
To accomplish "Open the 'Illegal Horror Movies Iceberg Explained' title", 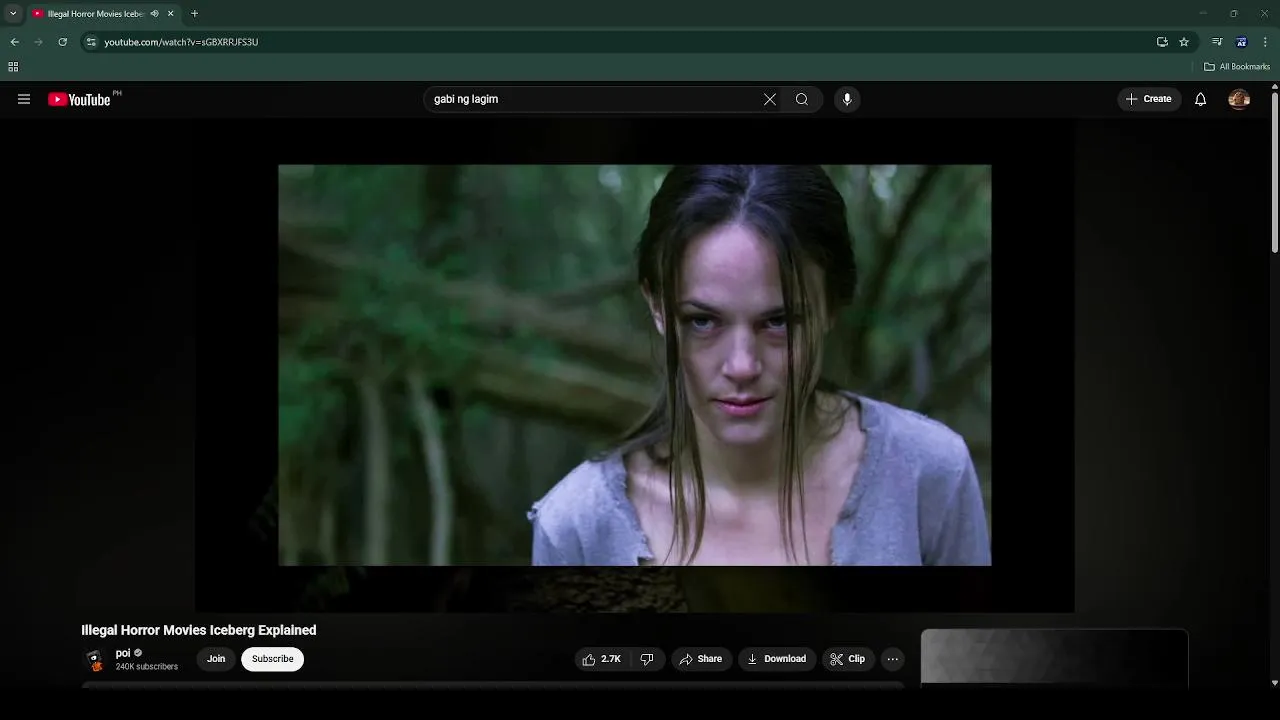I will (199, 630).
